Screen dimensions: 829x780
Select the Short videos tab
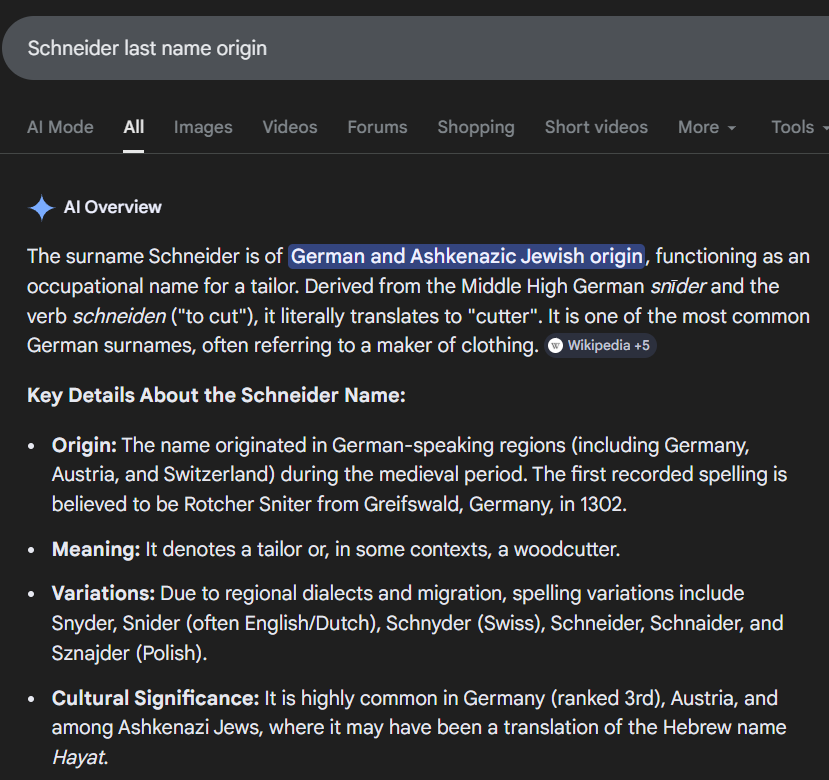tap(596, 127)
